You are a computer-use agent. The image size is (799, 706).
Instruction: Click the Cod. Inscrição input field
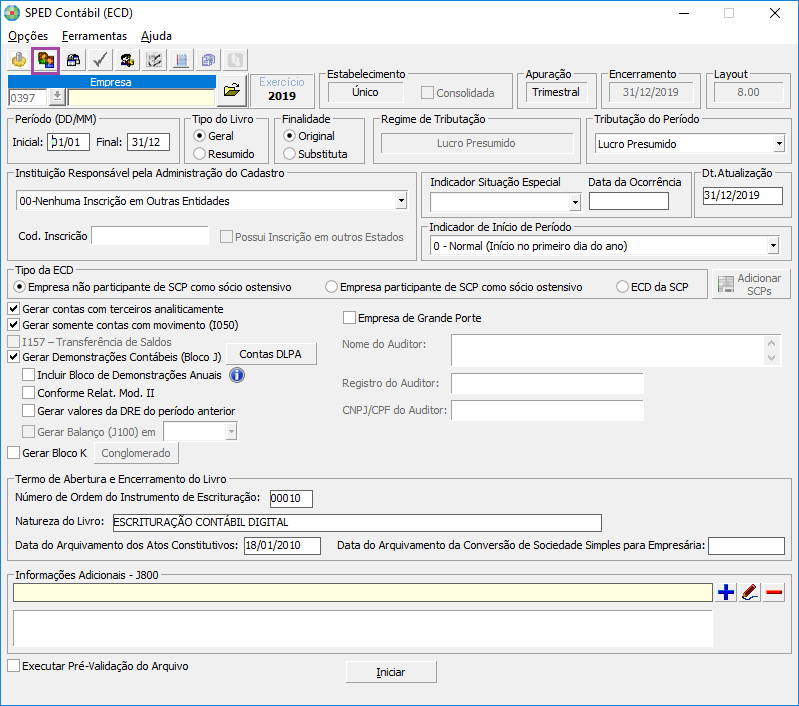[150, 236]
